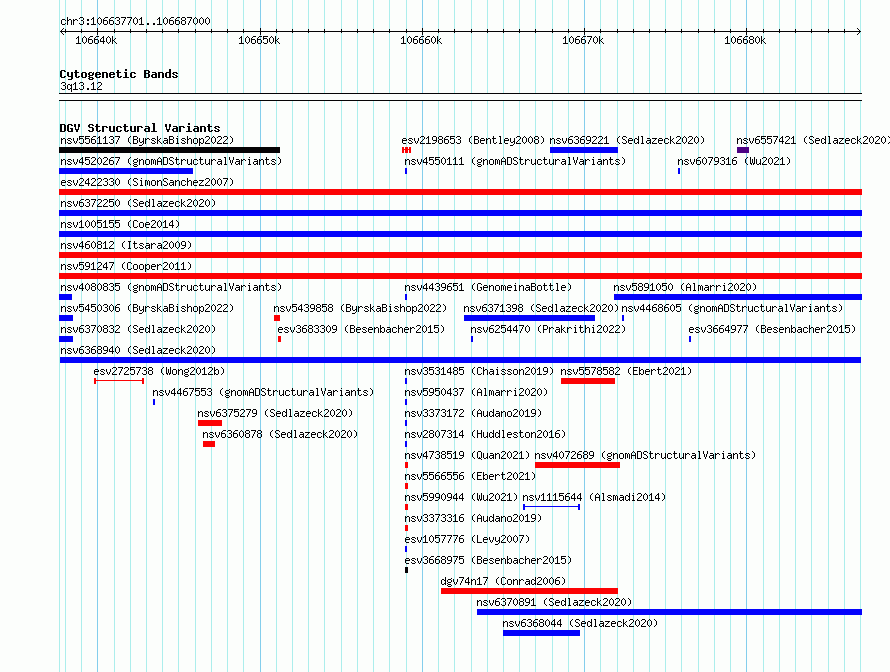Open nsv3531485 (Chaisson2019) label
Viewport: 890px width, 672px height.
(479, 371)
